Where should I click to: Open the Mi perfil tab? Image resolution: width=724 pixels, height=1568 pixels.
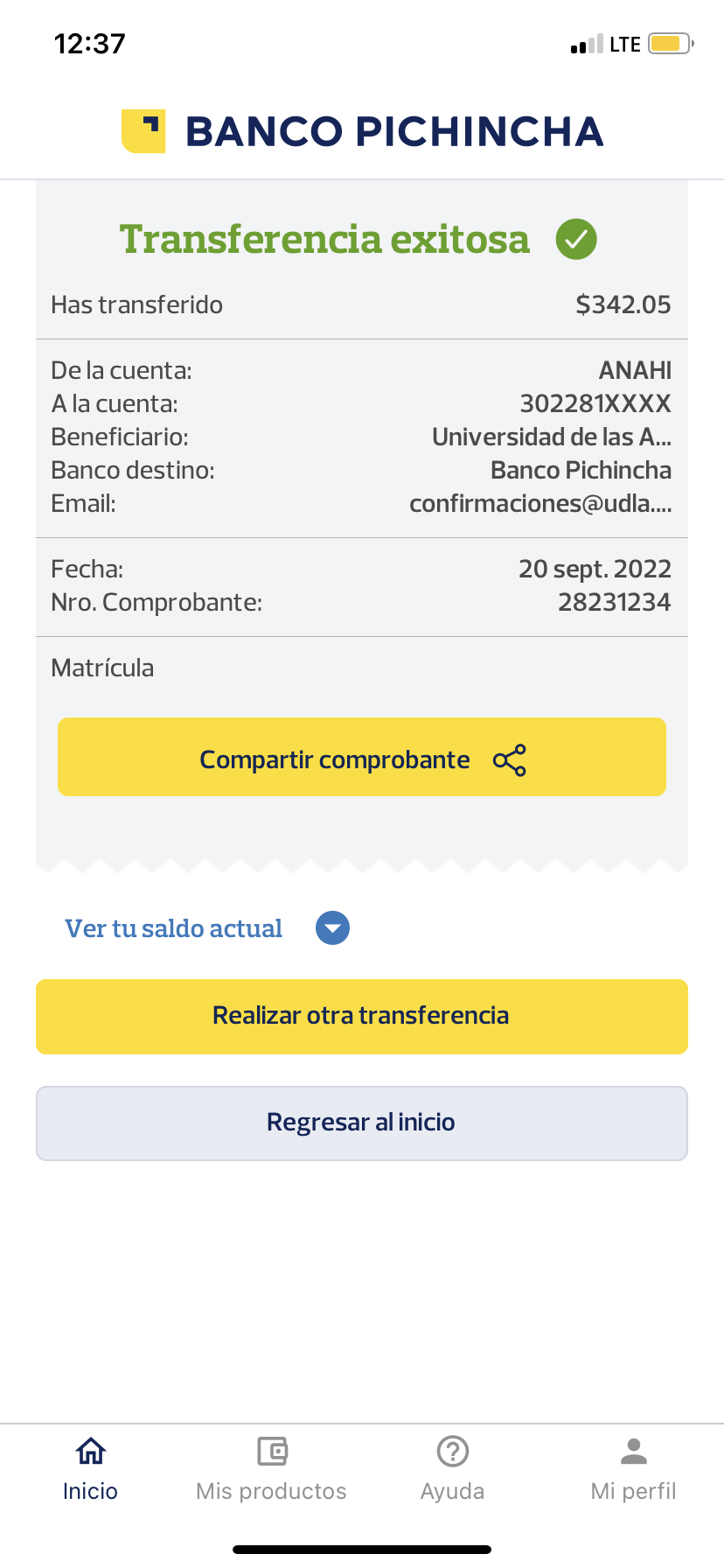(633, 1490)
